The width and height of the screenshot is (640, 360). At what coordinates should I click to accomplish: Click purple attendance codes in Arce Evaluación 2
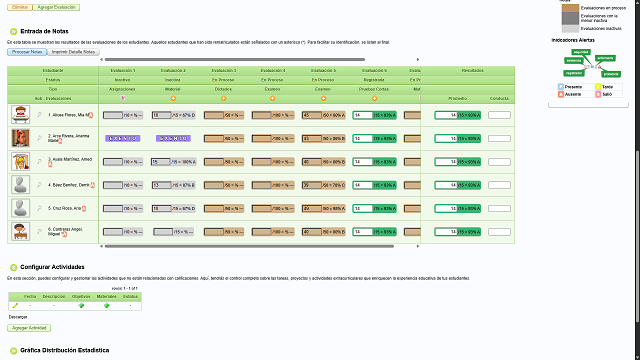point(173,138)
